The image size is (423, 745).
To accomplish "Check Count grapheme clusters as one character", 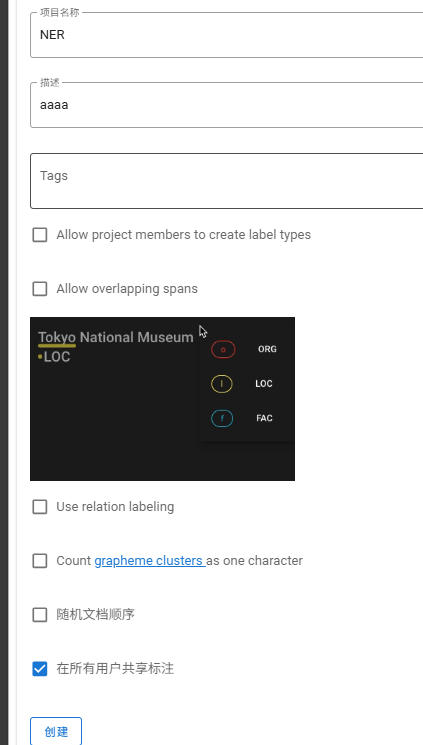I will pos(40,561).
